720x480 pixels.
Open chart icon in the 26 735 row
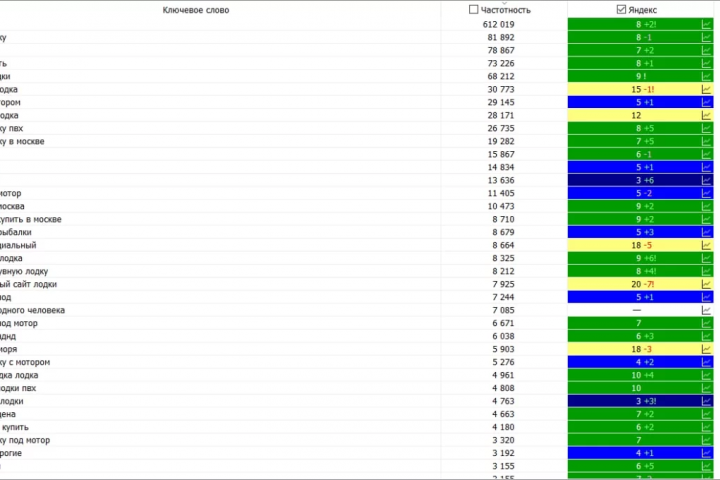click(706, 128)
